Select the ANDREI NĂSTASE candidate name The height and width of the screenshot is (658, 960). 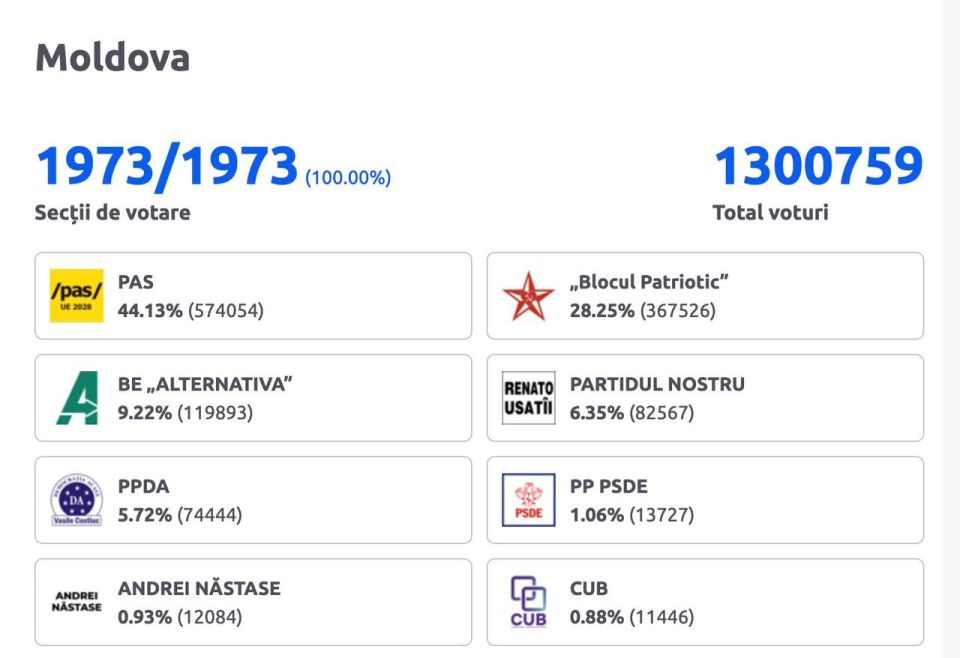[x=199, y=588]
